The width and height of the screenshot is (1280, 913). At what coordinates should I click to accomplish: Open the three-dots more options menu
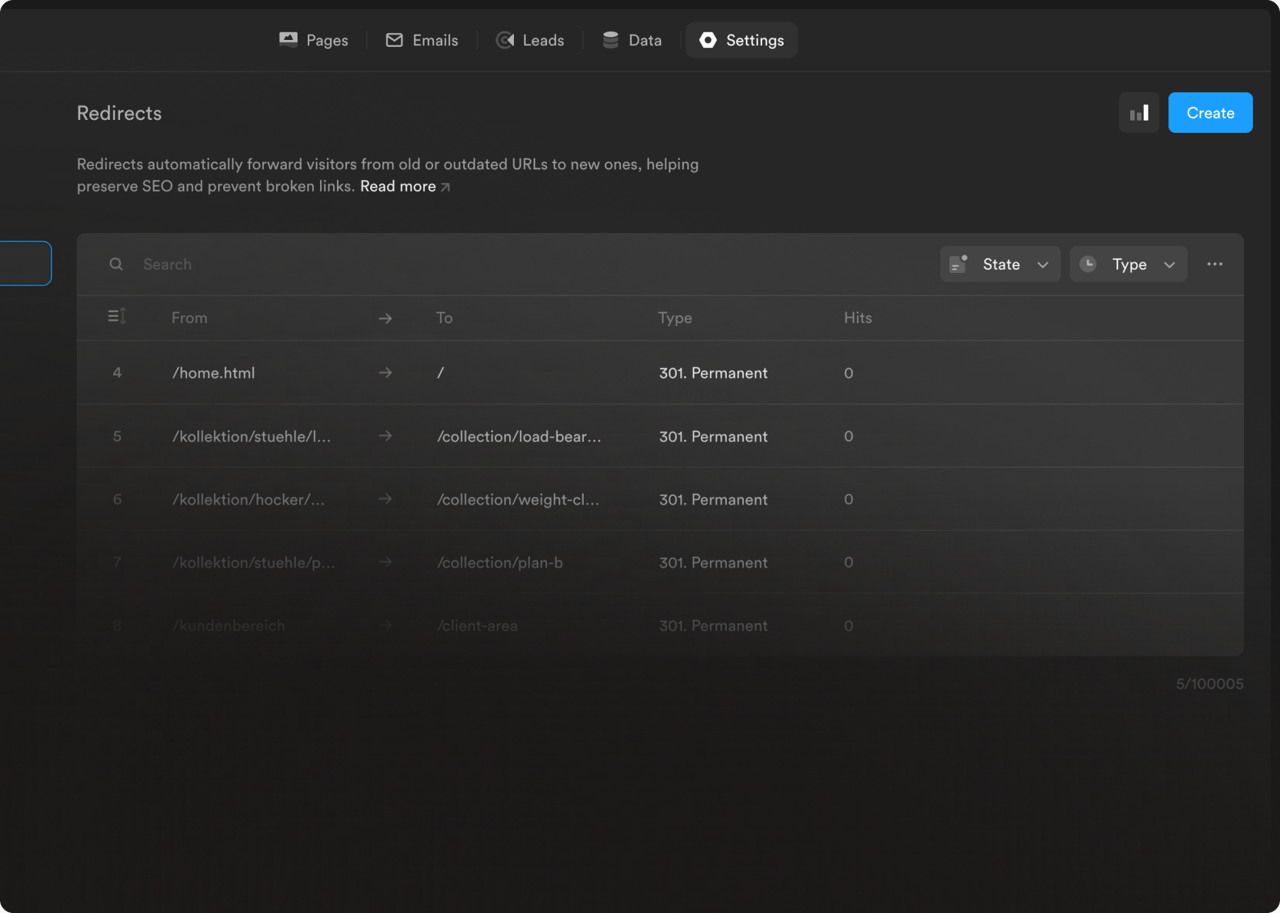coord(1214,264)
